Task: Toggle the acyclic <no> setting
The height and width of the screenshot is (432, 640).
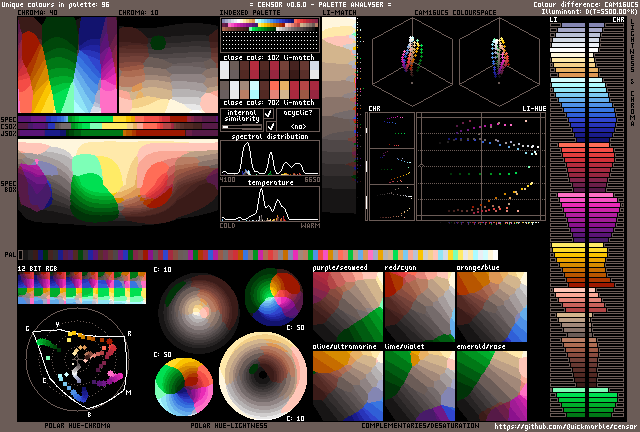Action: click(298, 127)
